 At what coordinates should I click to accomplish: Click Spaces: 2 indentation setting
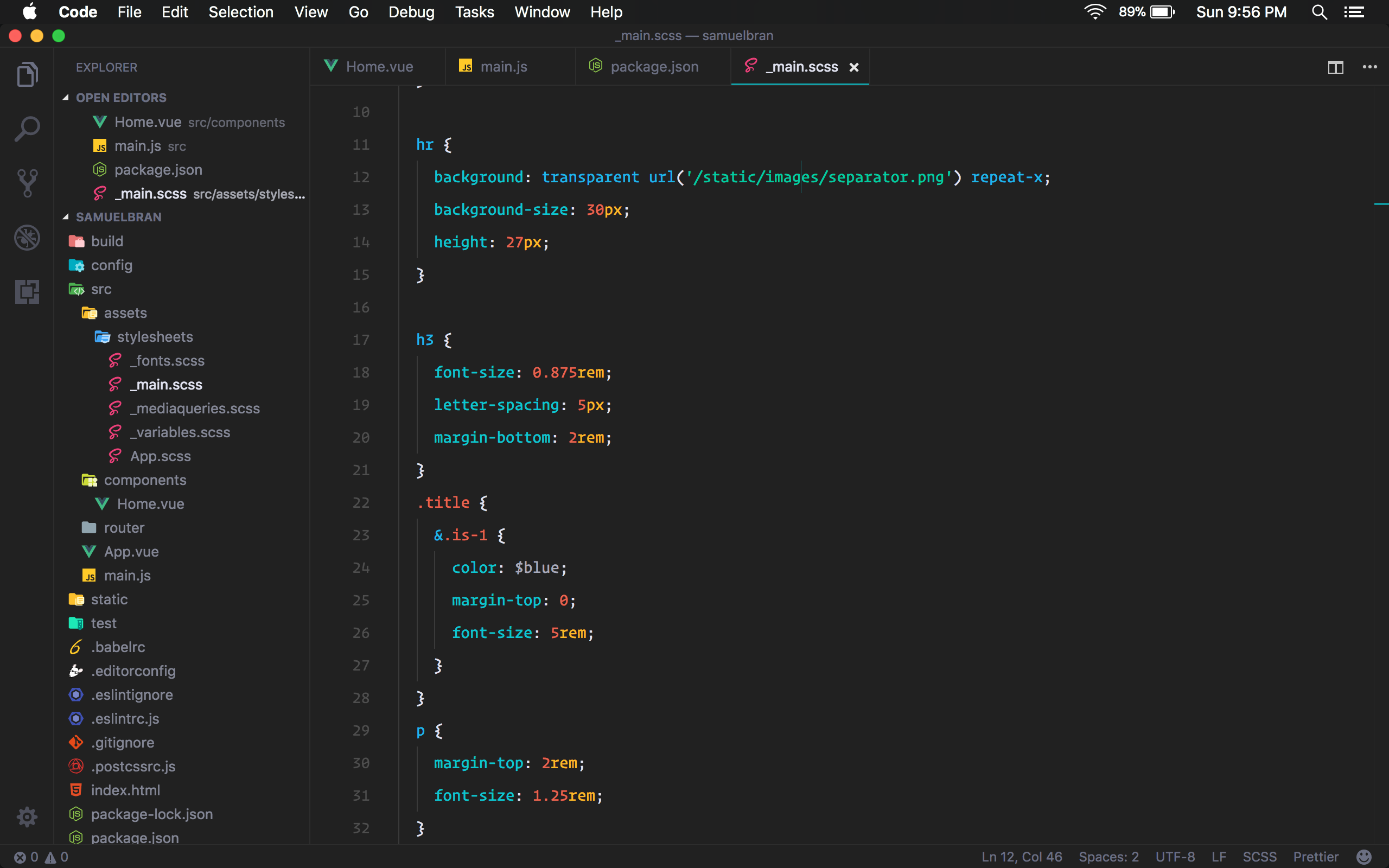1108,857
